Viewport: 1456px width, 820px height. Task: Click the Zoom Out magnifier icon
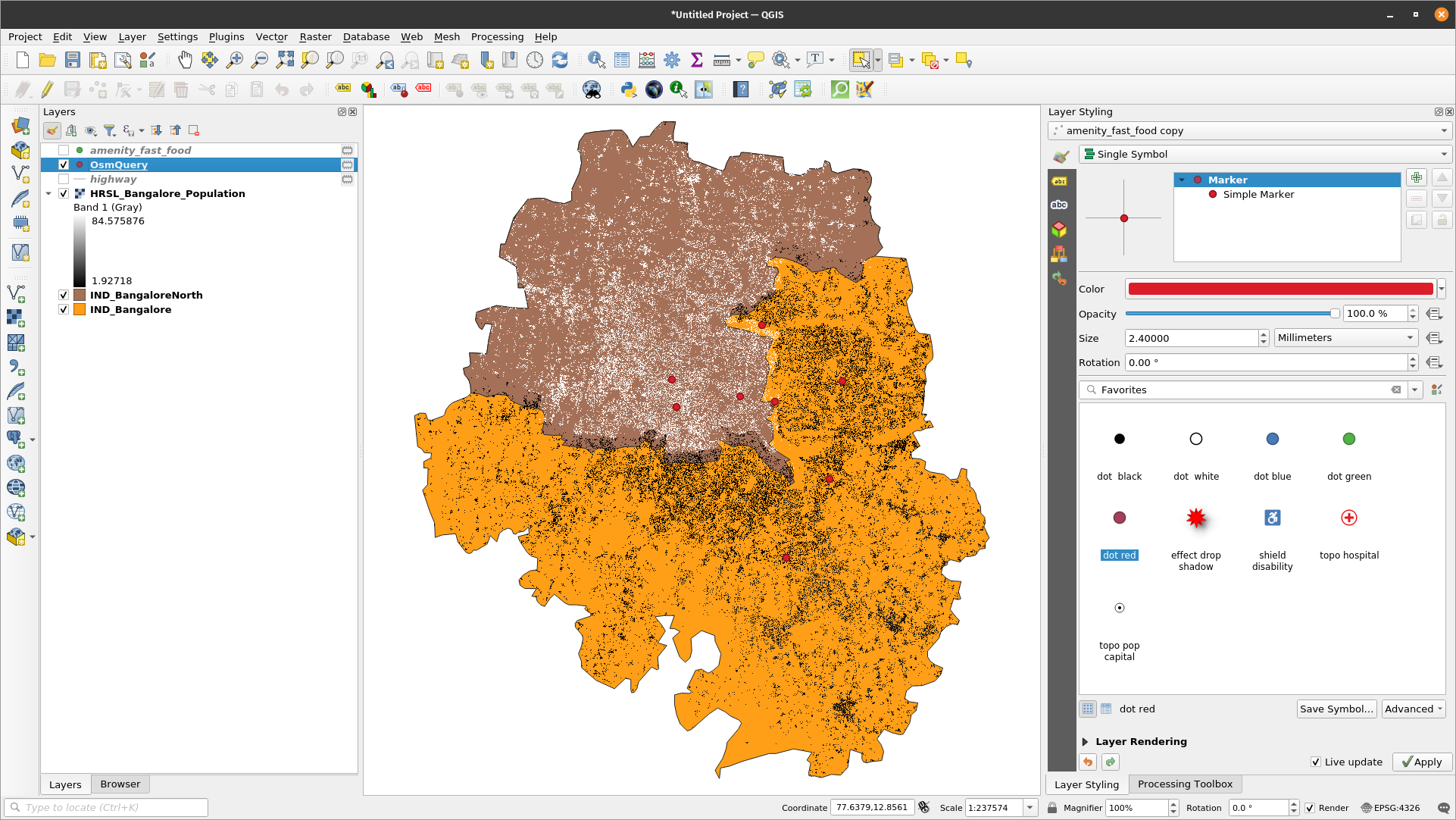pyautogui.click(x=260, y=61)
